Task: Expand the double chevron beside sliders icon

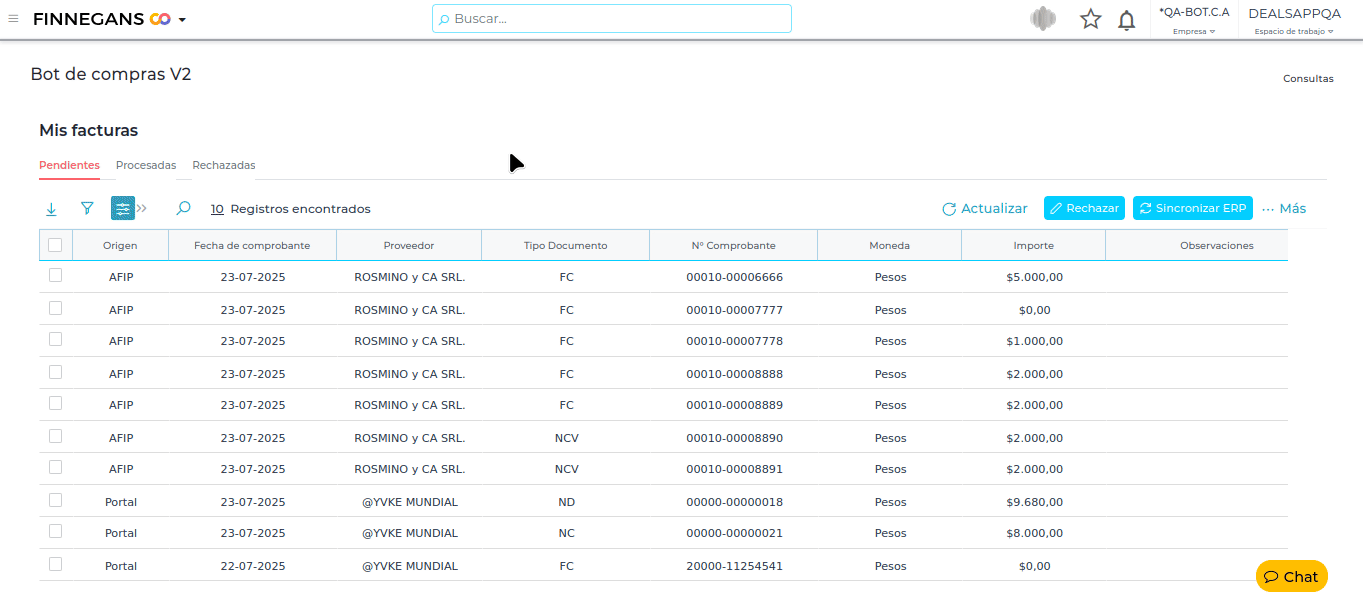Action: pos(142,208)
